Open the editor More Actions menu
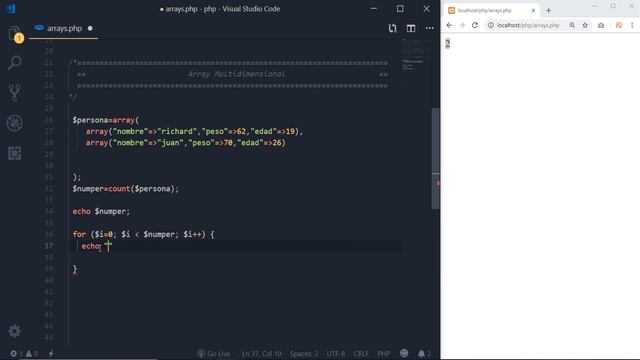This screenshot has width=640, height=360. point(429,28)
